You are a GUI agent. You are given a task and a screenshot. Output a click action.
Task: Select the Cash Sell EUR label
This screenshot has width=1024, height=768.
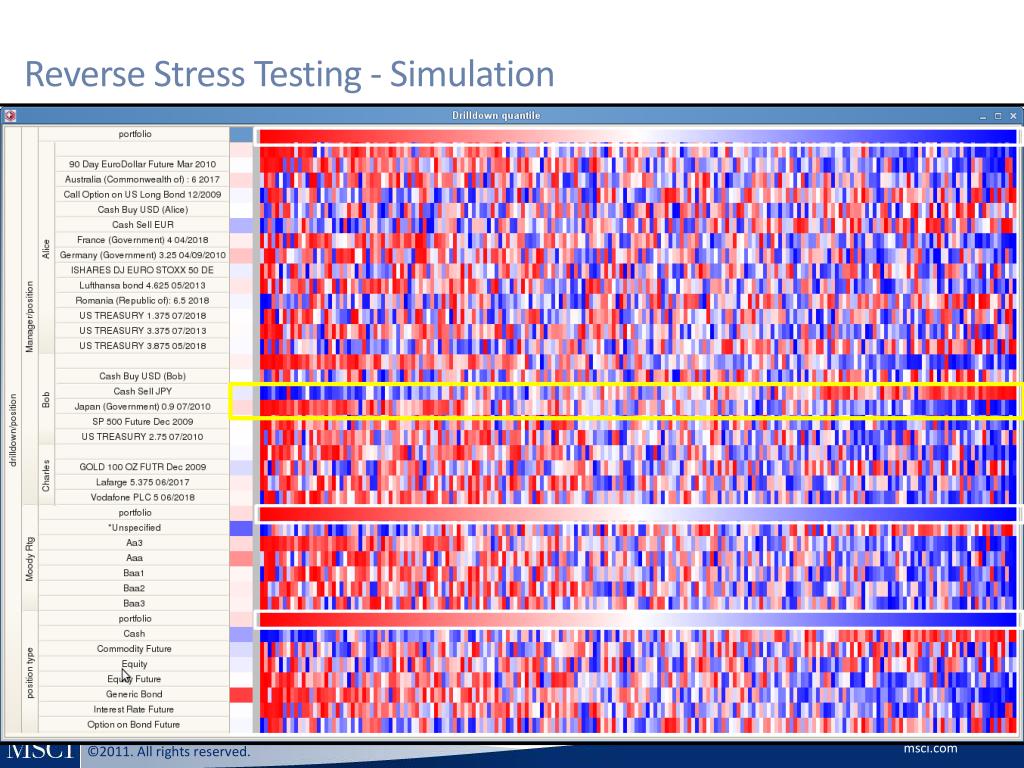tap(142, 225)
